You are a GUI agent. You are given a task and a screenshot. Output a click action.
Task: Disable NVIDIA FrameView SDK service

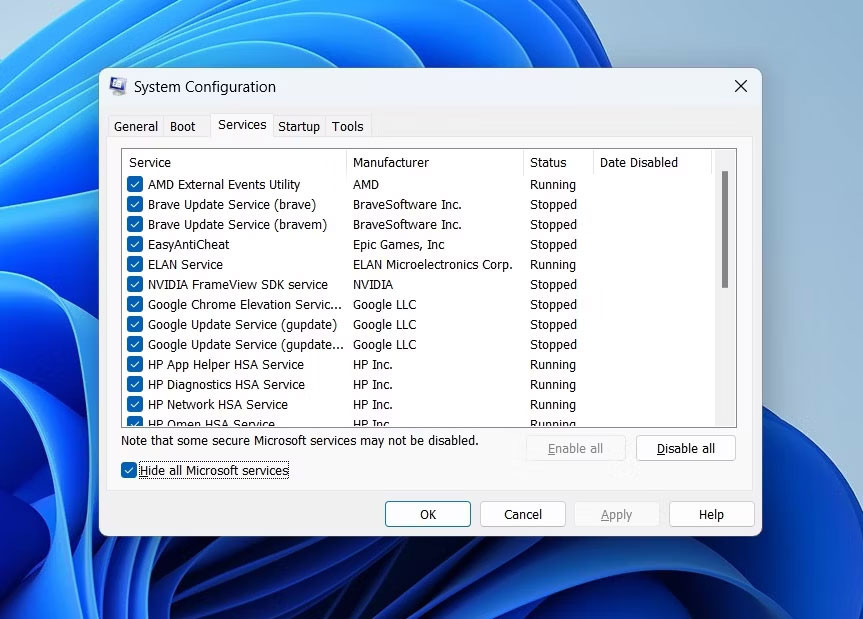point(134,284)
